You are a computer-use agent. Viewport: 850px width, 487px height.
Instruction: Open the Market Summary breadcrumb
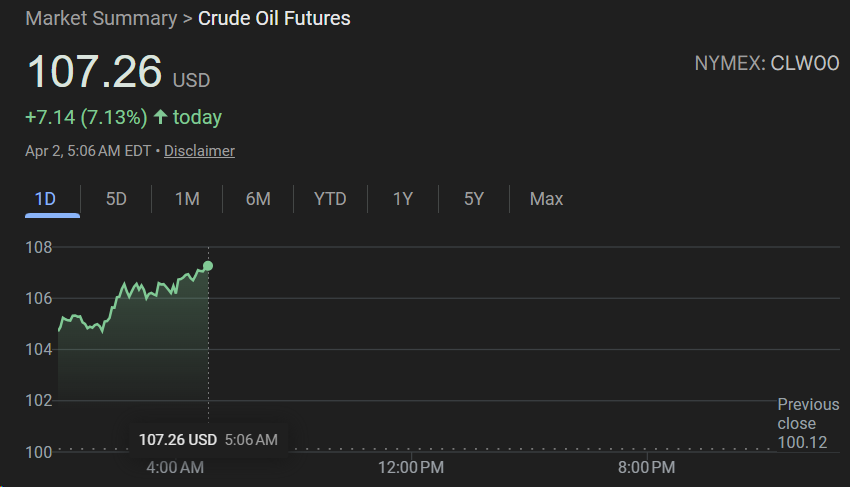tap(101, 18)
